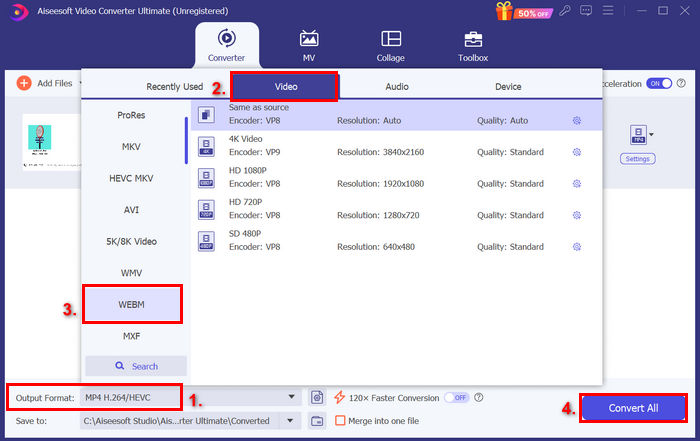Image resolution: width=700 pixels, height=441 pixels.
Task: Expand the Save to path dropdown arrow
Action: pyautogui.click(x=290, y=420)
